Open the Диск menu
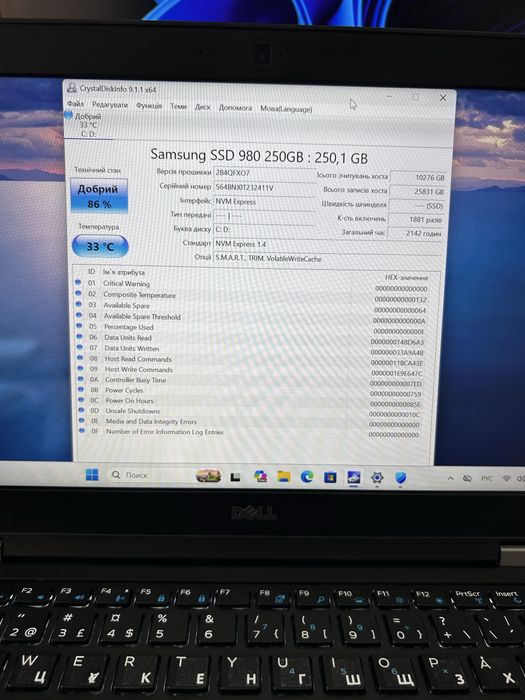Screen dimensions: 525x700 pyautogui.click(x=202, y=107)
